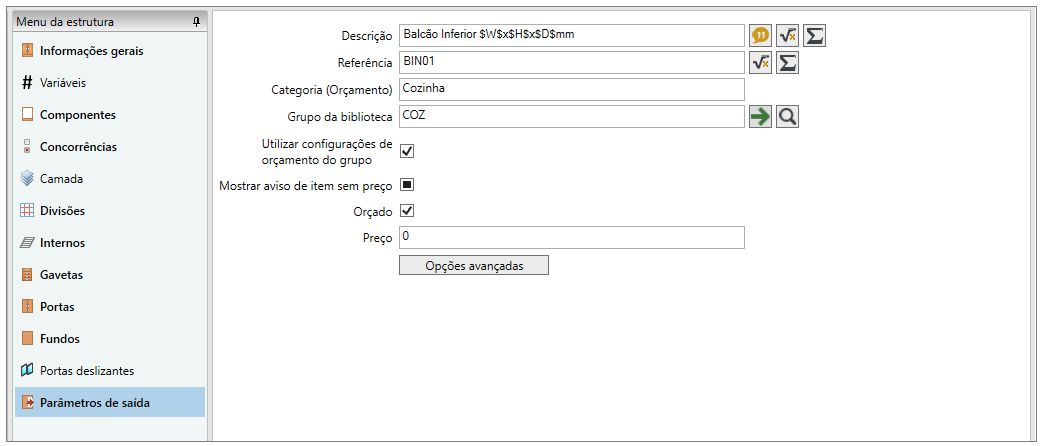
Task: Click the Categoria (Orçamento) text field
Action: coord(571,90)
